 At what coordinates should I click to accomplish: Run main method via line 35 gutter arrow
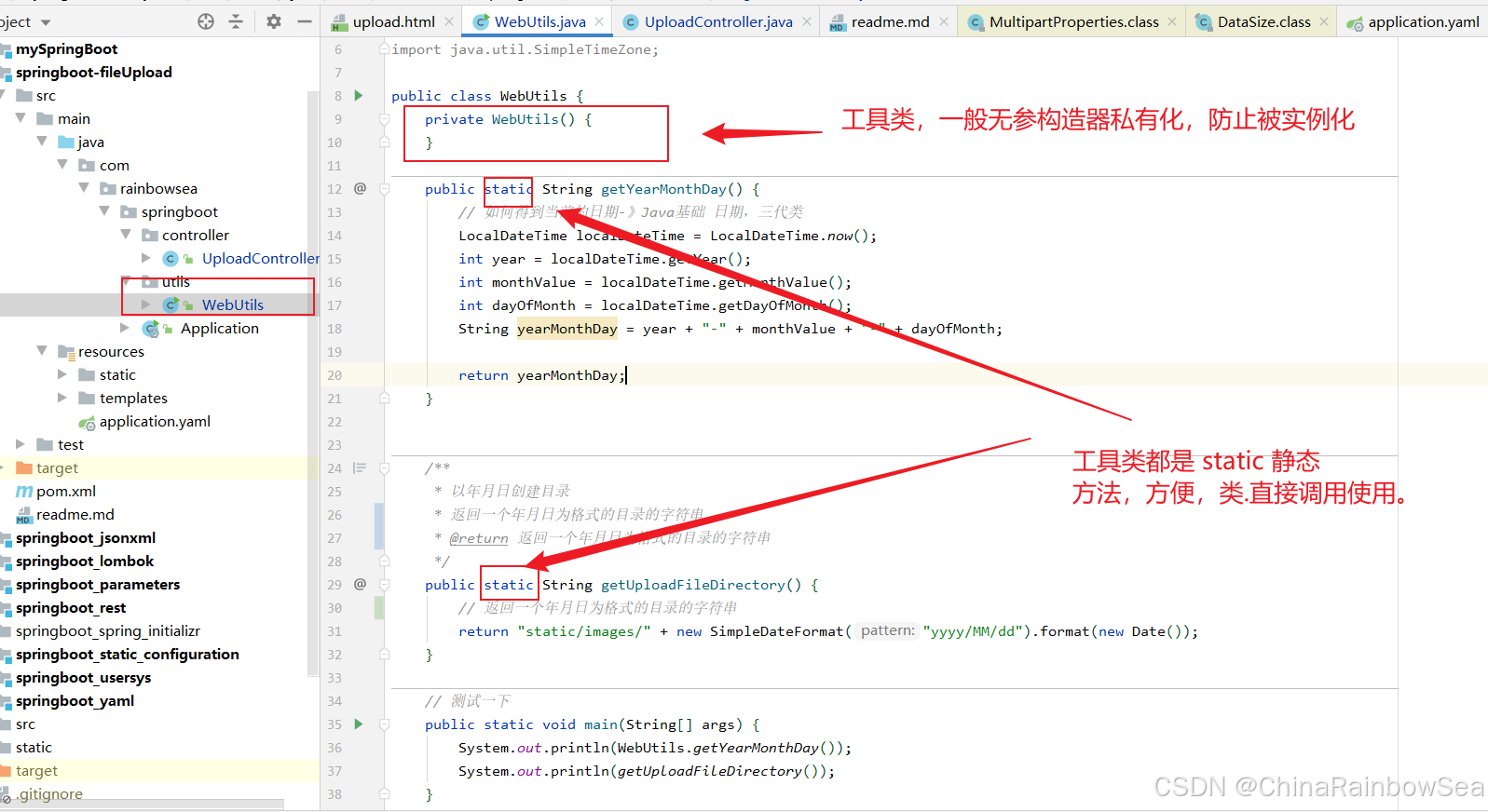tap(359, 724)
